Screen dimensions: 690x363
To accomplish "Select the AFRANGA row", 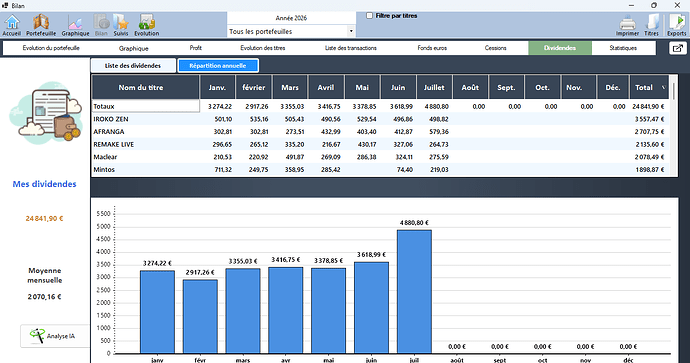I will point(381,132).
